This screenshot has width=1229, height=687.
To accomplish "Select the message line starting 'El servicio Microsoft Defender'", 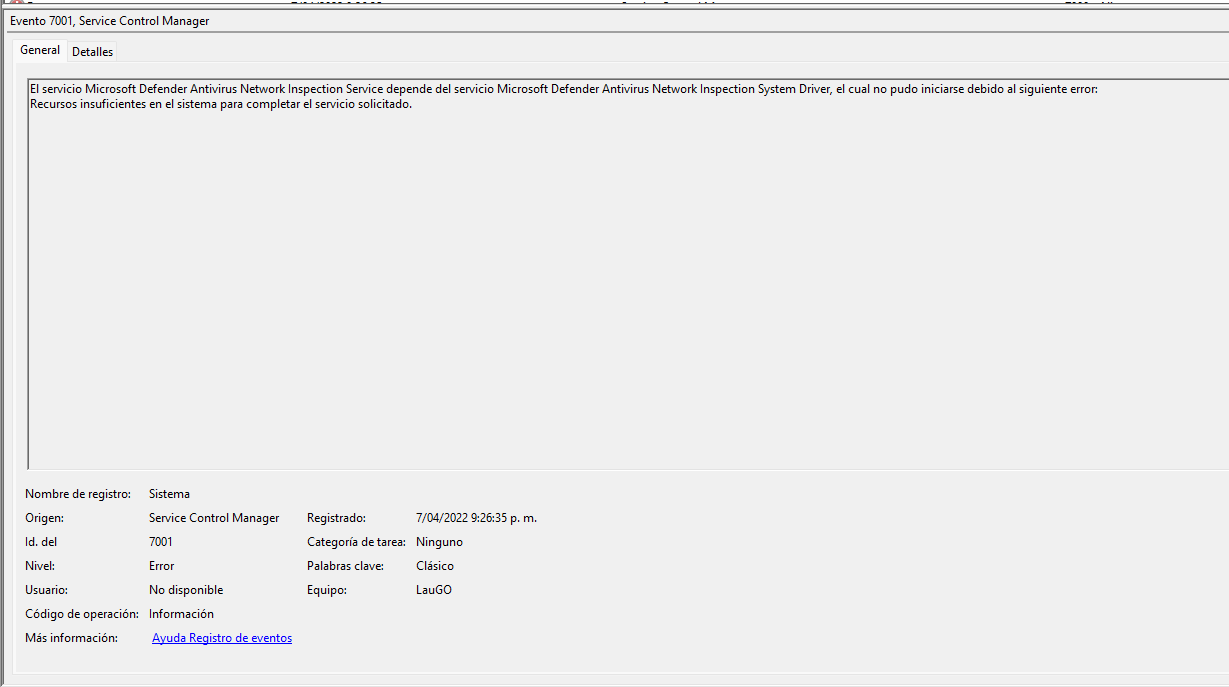I will click(x=563, y=89).
